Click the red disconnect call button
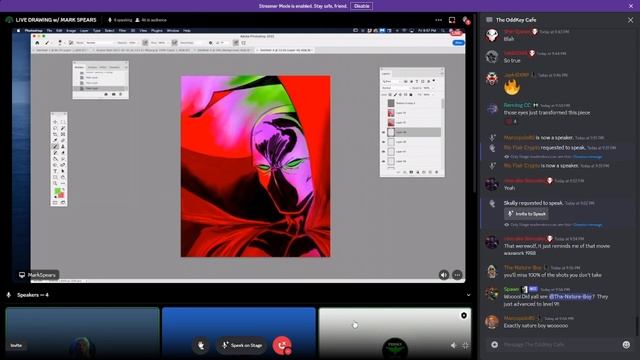 click(282, 345)
